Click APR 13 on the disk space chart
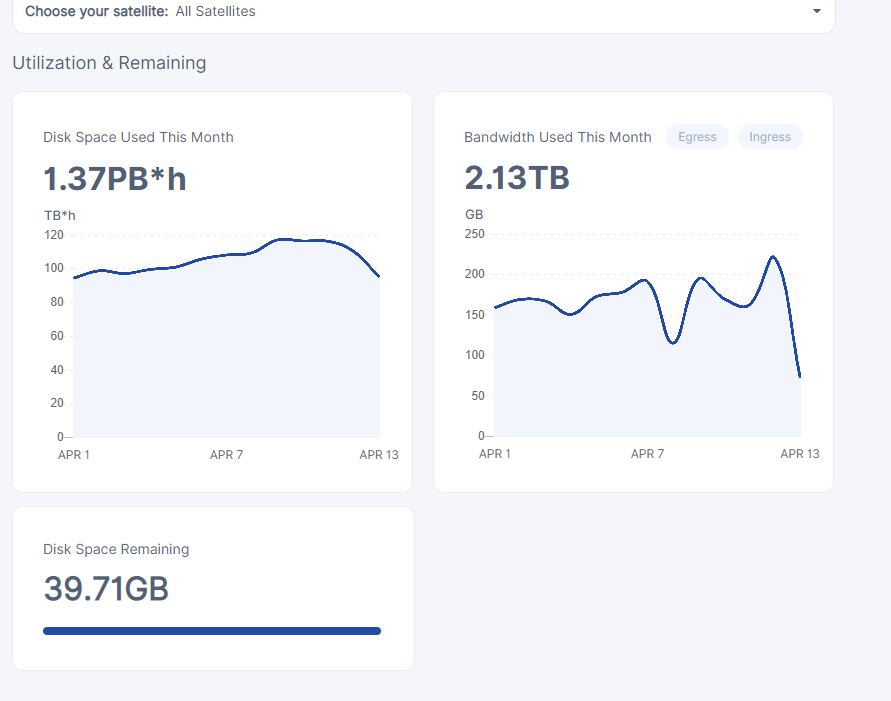 tap(379, 455)
